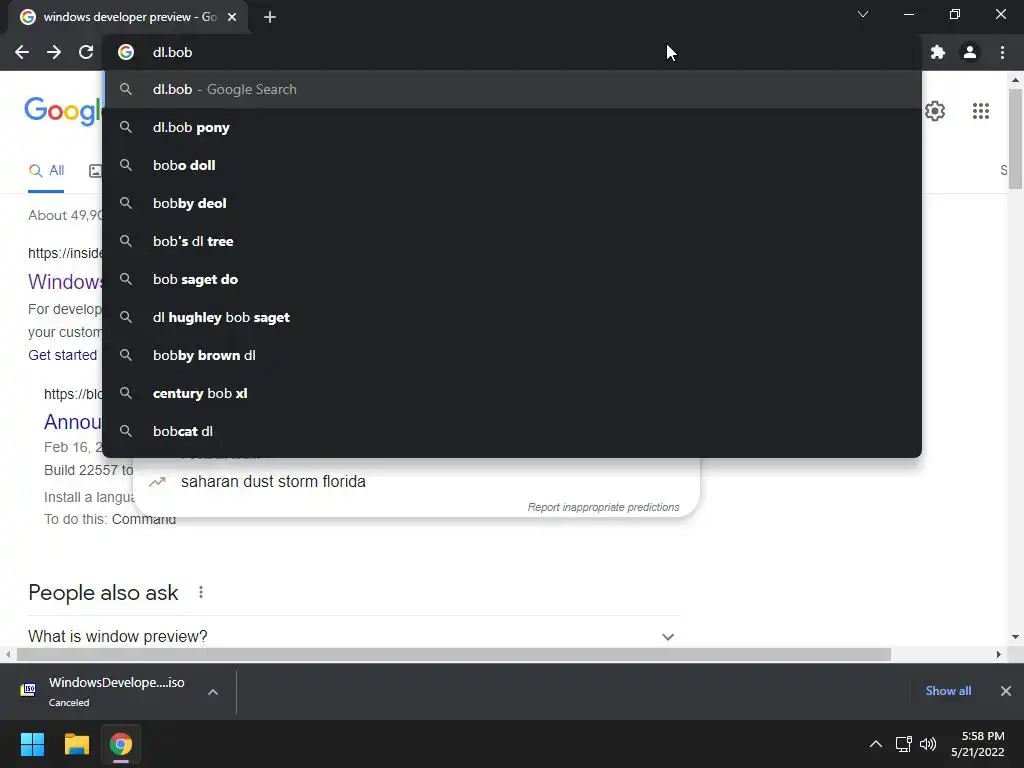This screenshot has width=1024, height=768.
Task: Select 'dl.bob - Google Search' suggestion
Action: (512, 89)
